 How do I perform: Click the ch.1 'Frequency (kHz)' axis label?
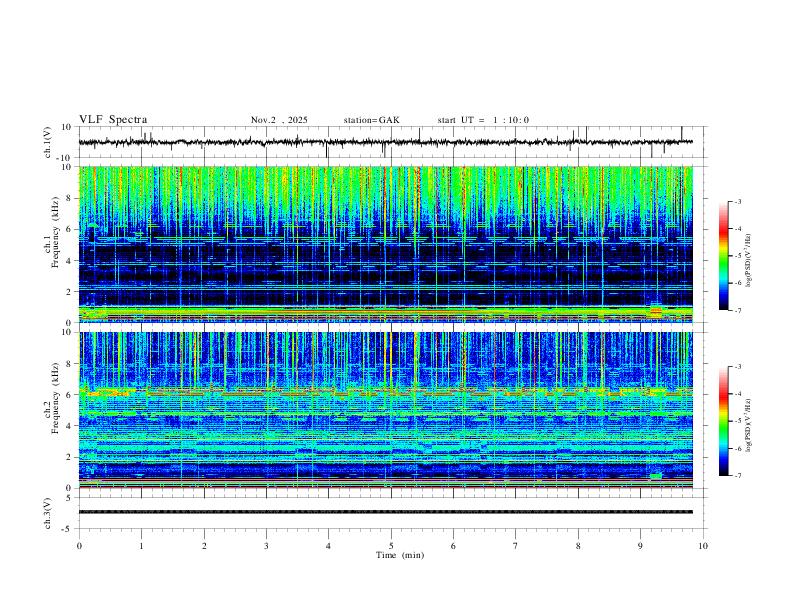[x=55, y=230]
